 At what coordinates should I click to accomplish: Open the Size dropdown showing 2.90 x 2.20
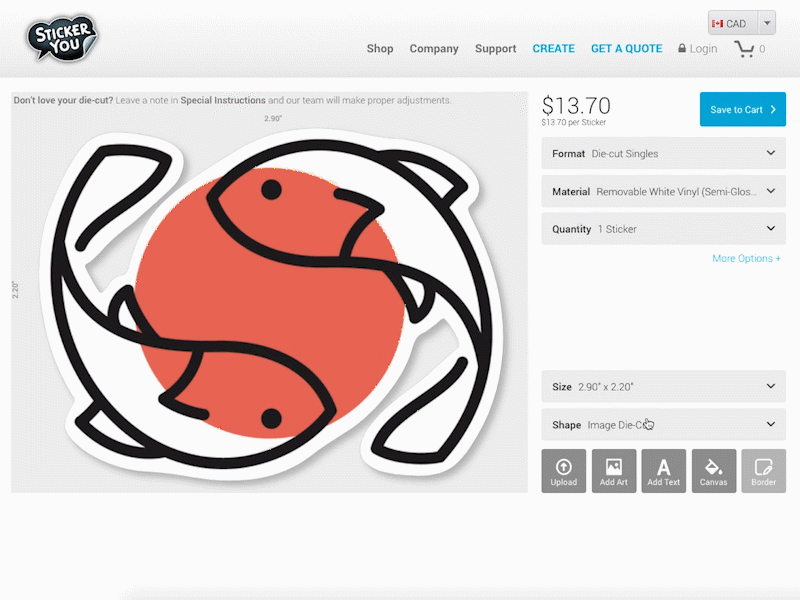point(663,386)
